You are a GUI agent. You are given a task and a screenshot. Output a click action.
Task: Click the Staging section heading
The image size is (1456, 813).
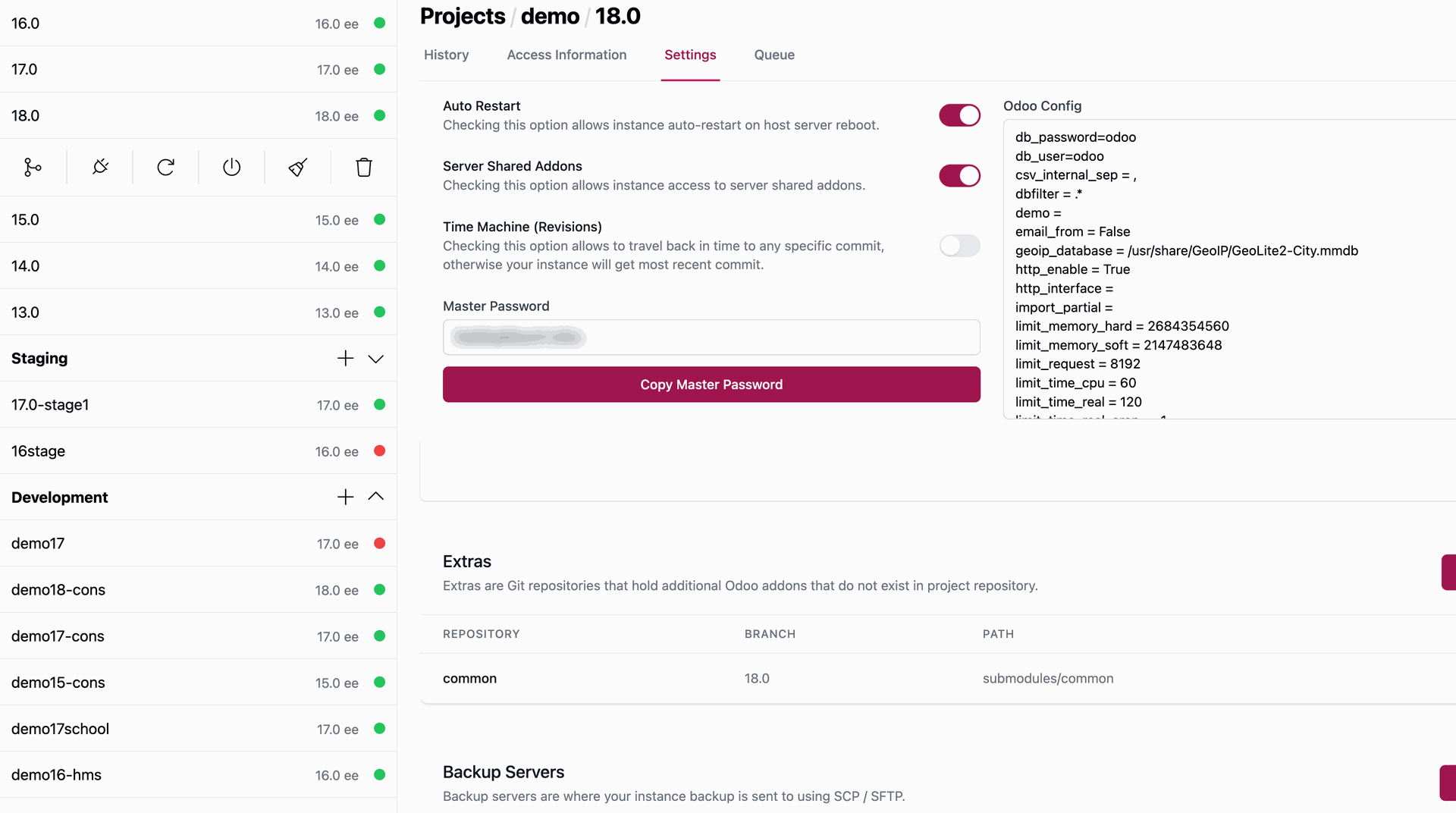click(39, 358)
